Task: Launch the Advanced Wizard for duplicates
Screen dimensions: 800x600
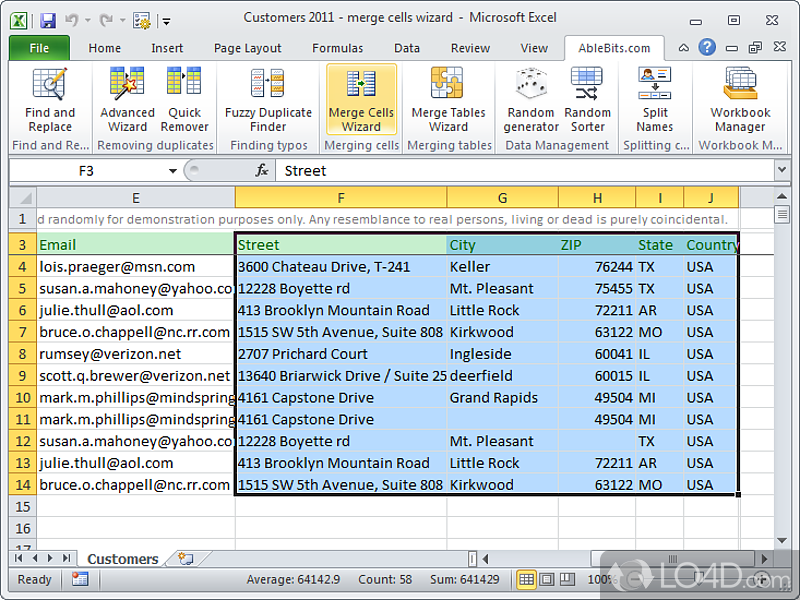Action: click(127, 100)
